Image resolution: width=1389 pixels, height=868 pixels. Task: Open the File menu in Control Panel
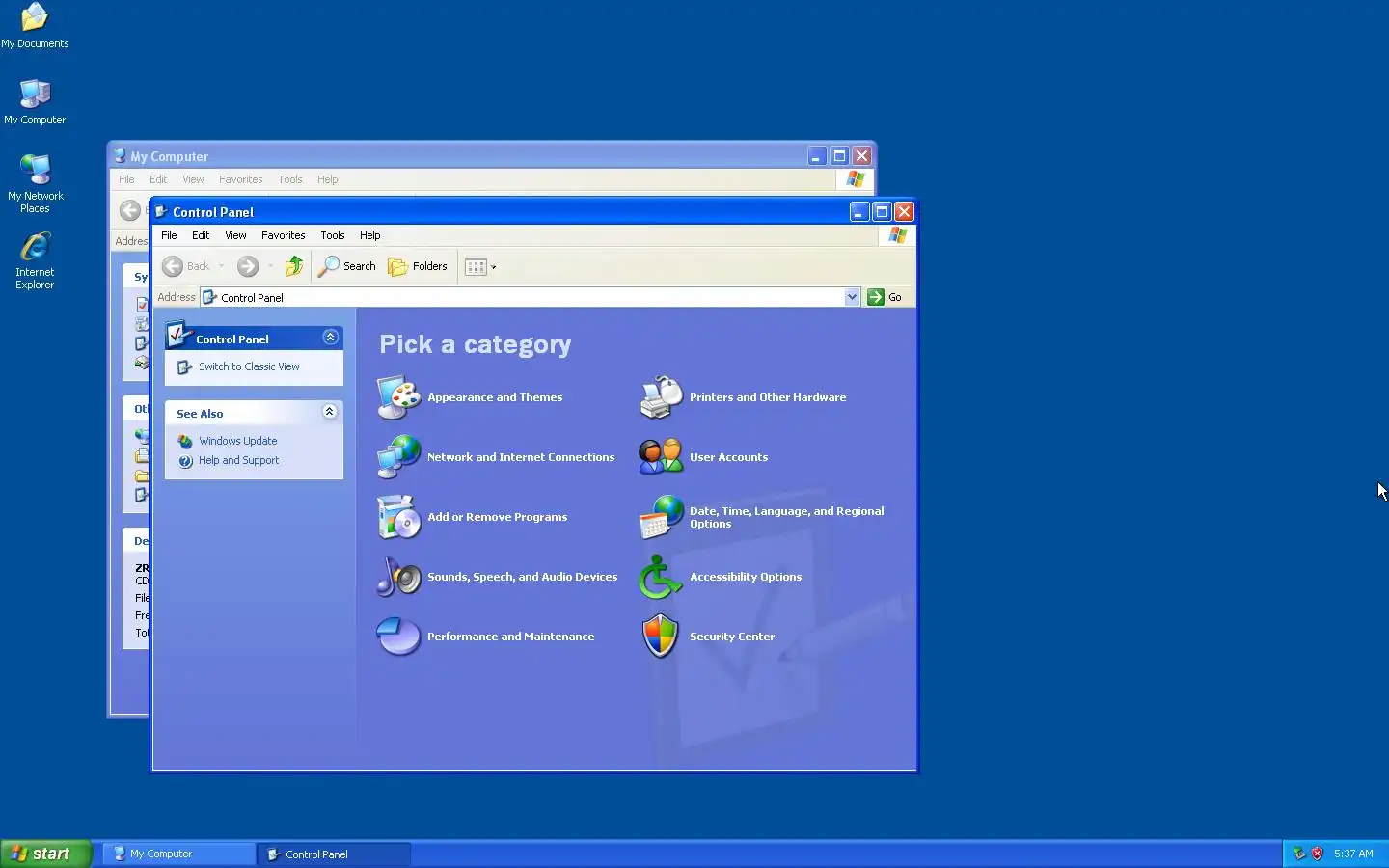point(169,235)
